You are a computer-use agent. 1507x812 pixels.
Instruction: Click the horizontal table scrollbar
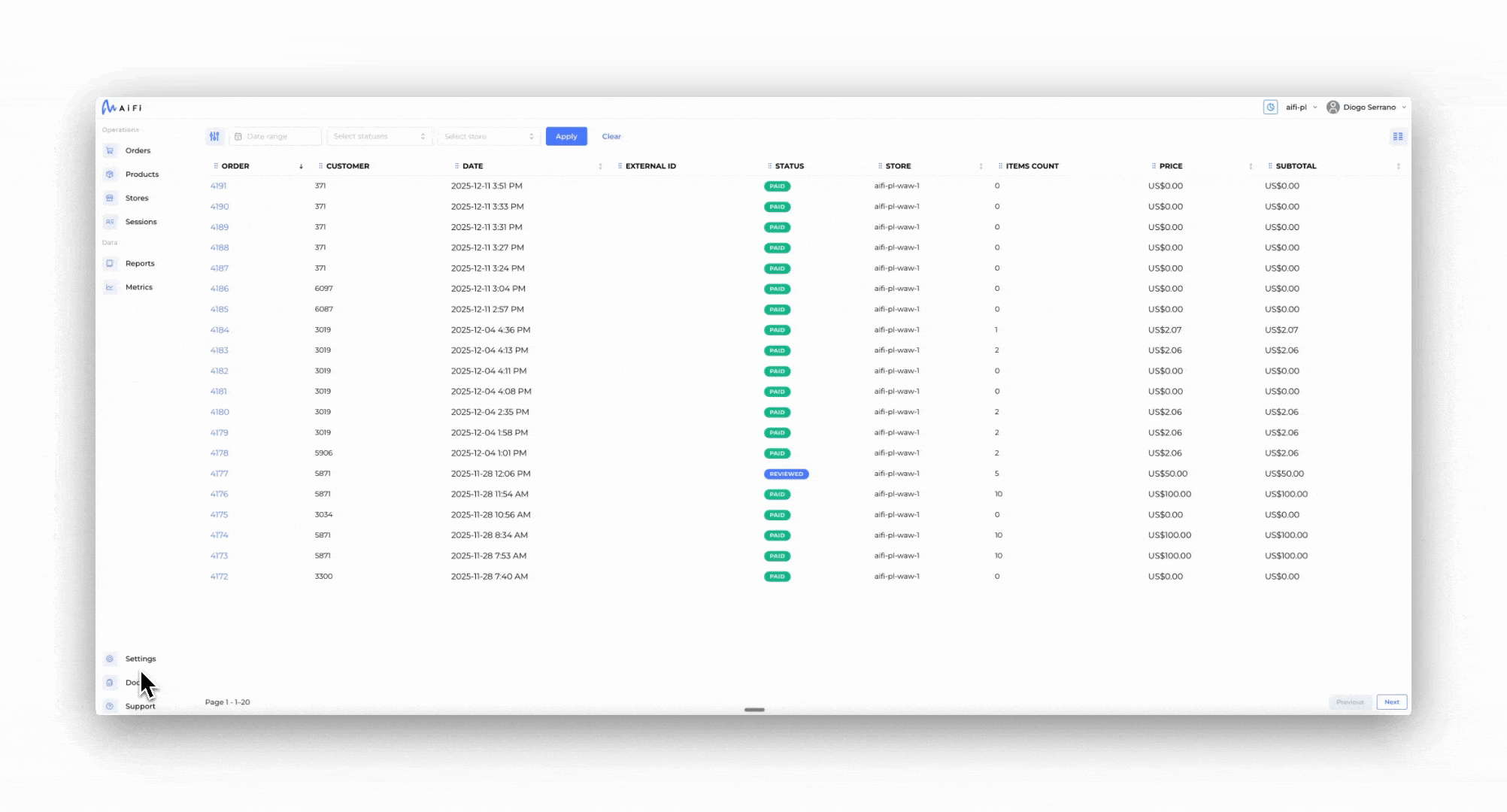[754, 710]
